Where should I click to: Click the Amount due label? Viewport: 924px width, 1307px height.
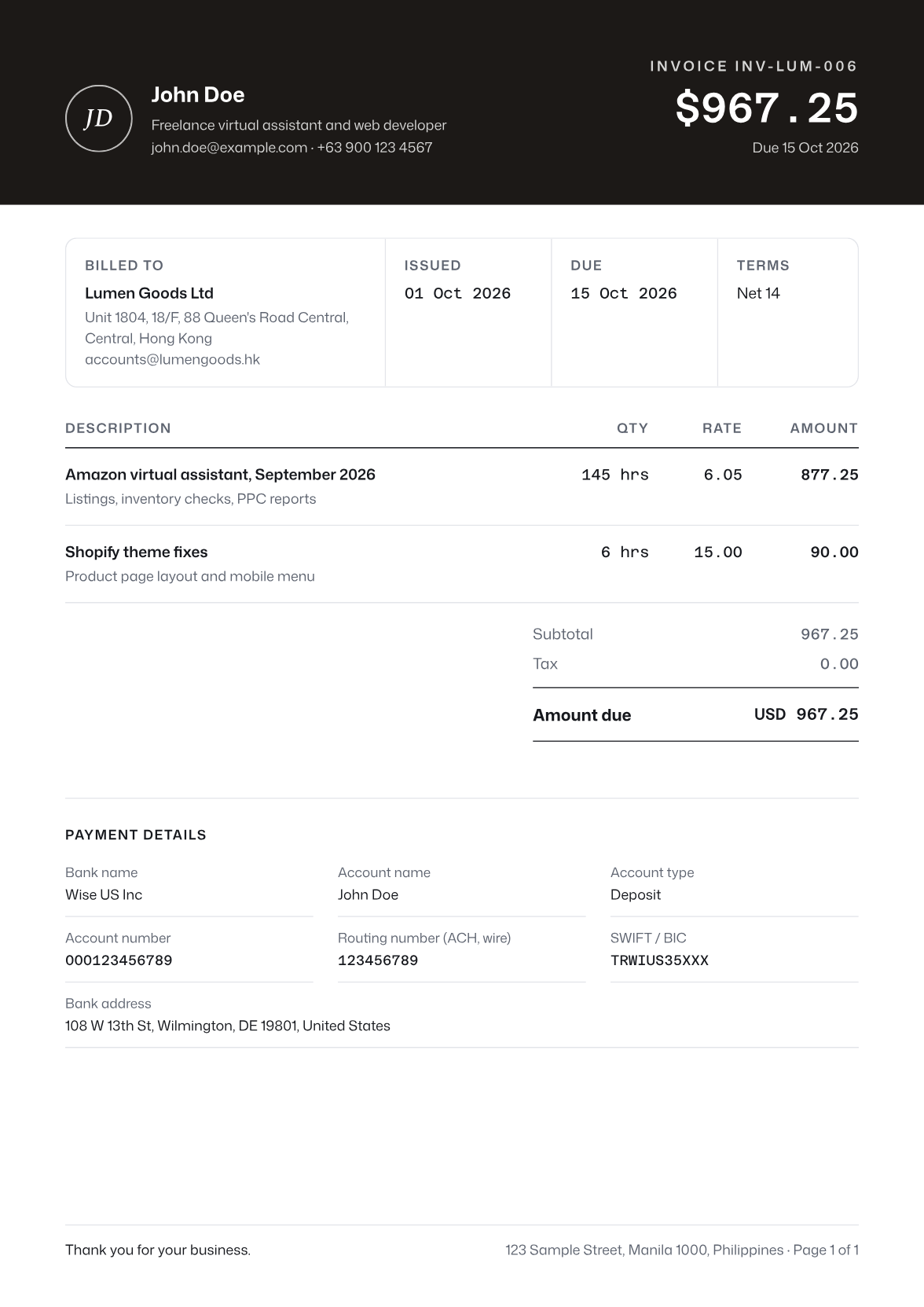582,715
